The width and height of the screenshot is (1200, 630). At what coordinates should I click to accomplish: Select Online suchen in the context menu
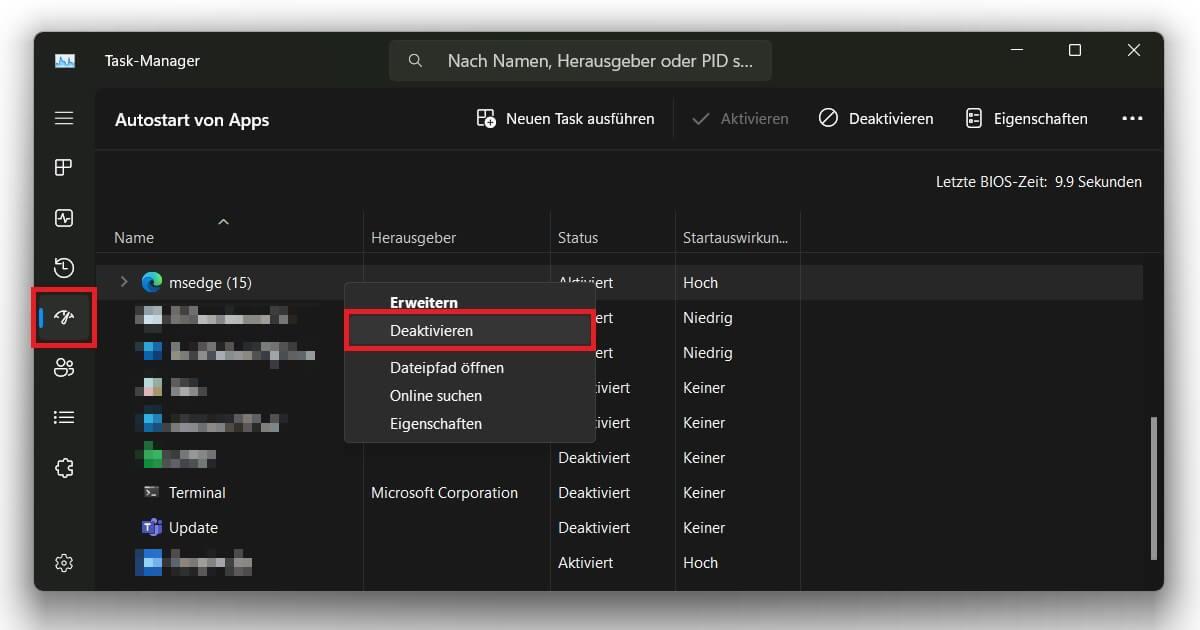tap(435, 396)
